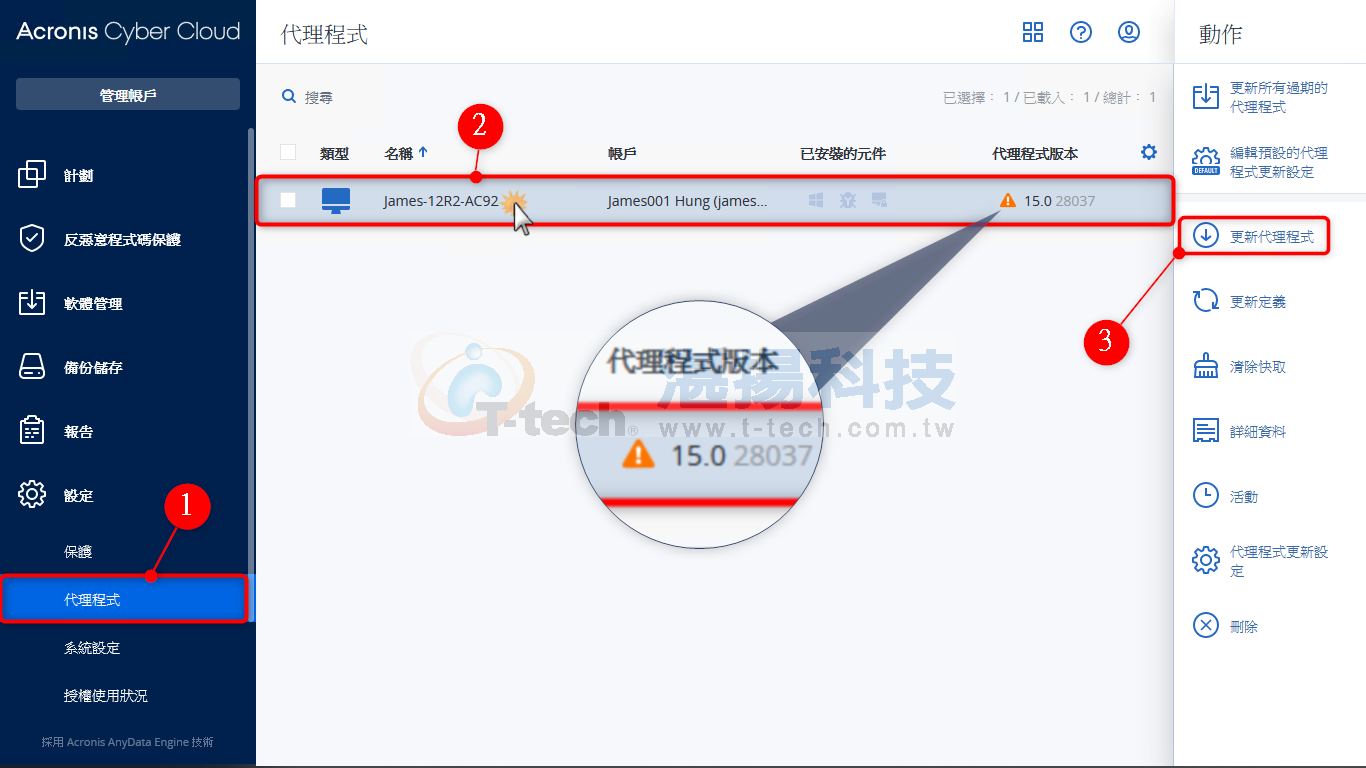The width and height of the screenshot is (1366, 768).
Task: Select 授權使用狀況 in the sidebar
Action: coord(106,695)
